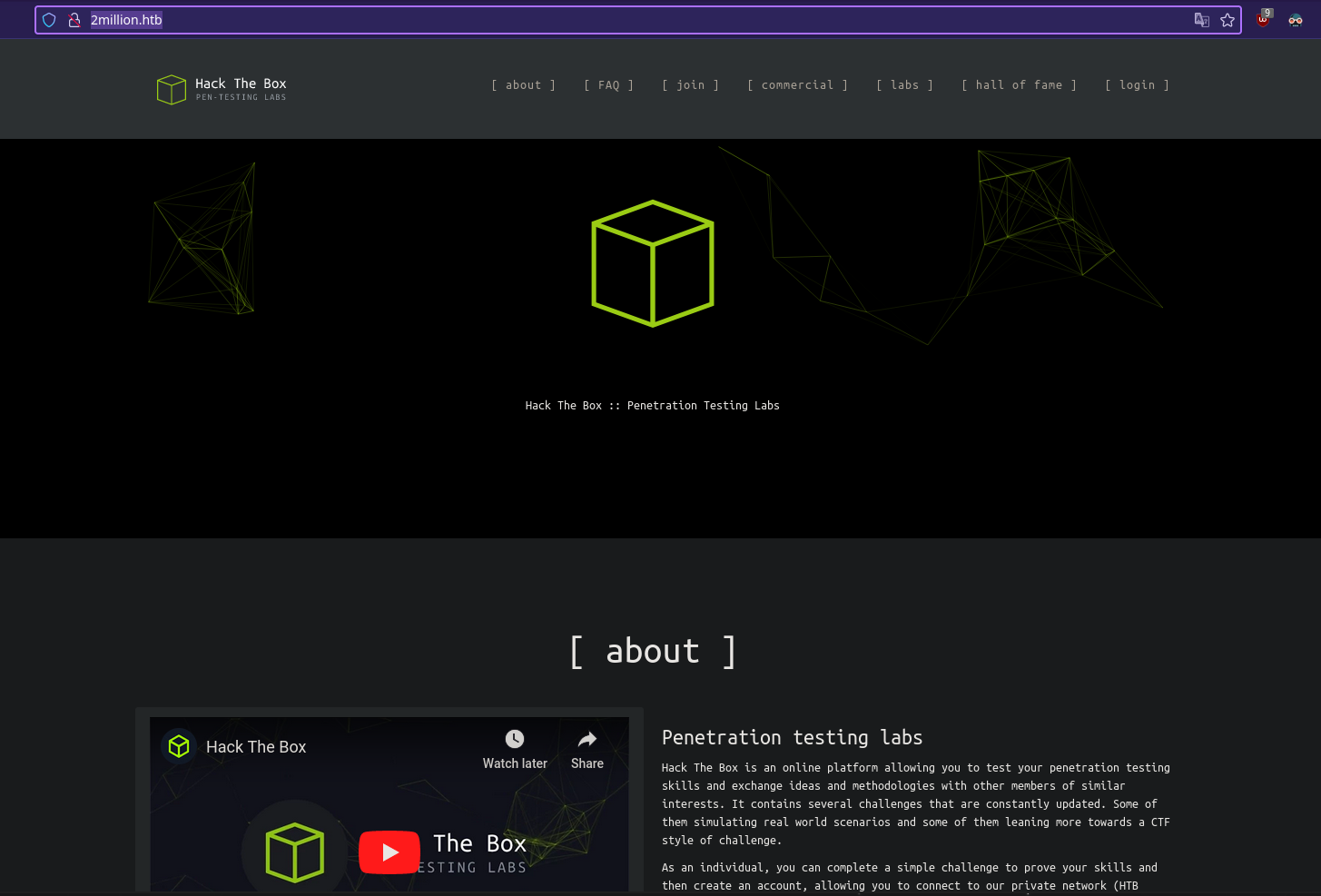Open the insecure connection lock icon
The image size is (1321, 896).
click(x=74, y=20)
